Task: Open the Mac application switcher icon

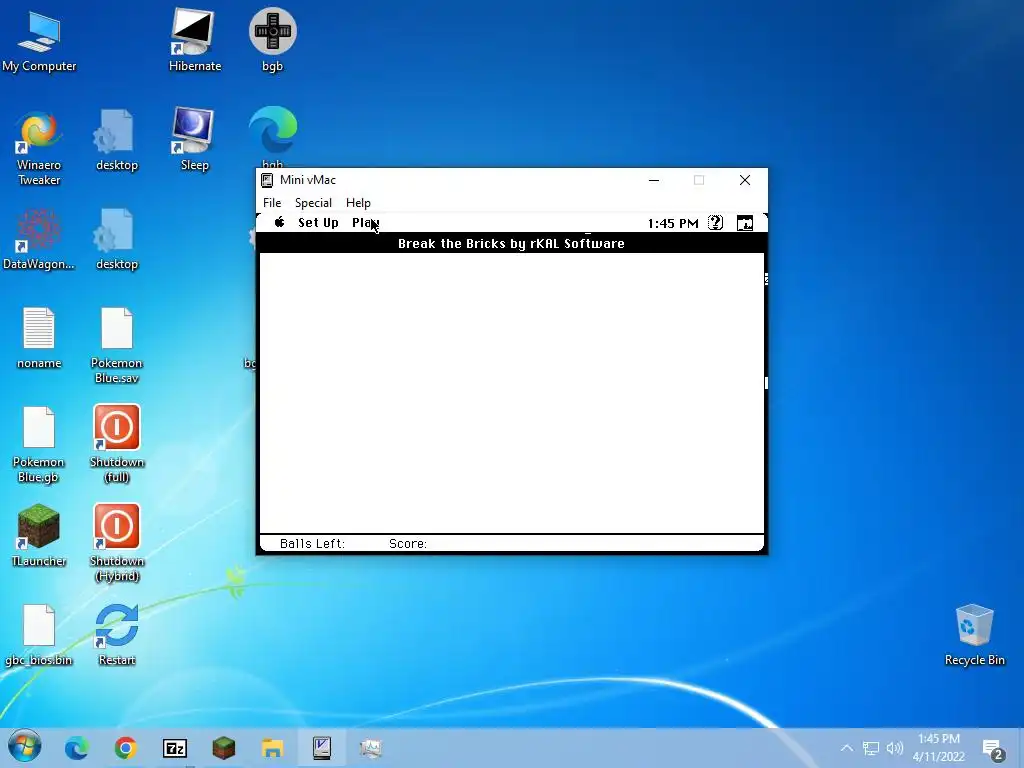Action: click(745, 223)
